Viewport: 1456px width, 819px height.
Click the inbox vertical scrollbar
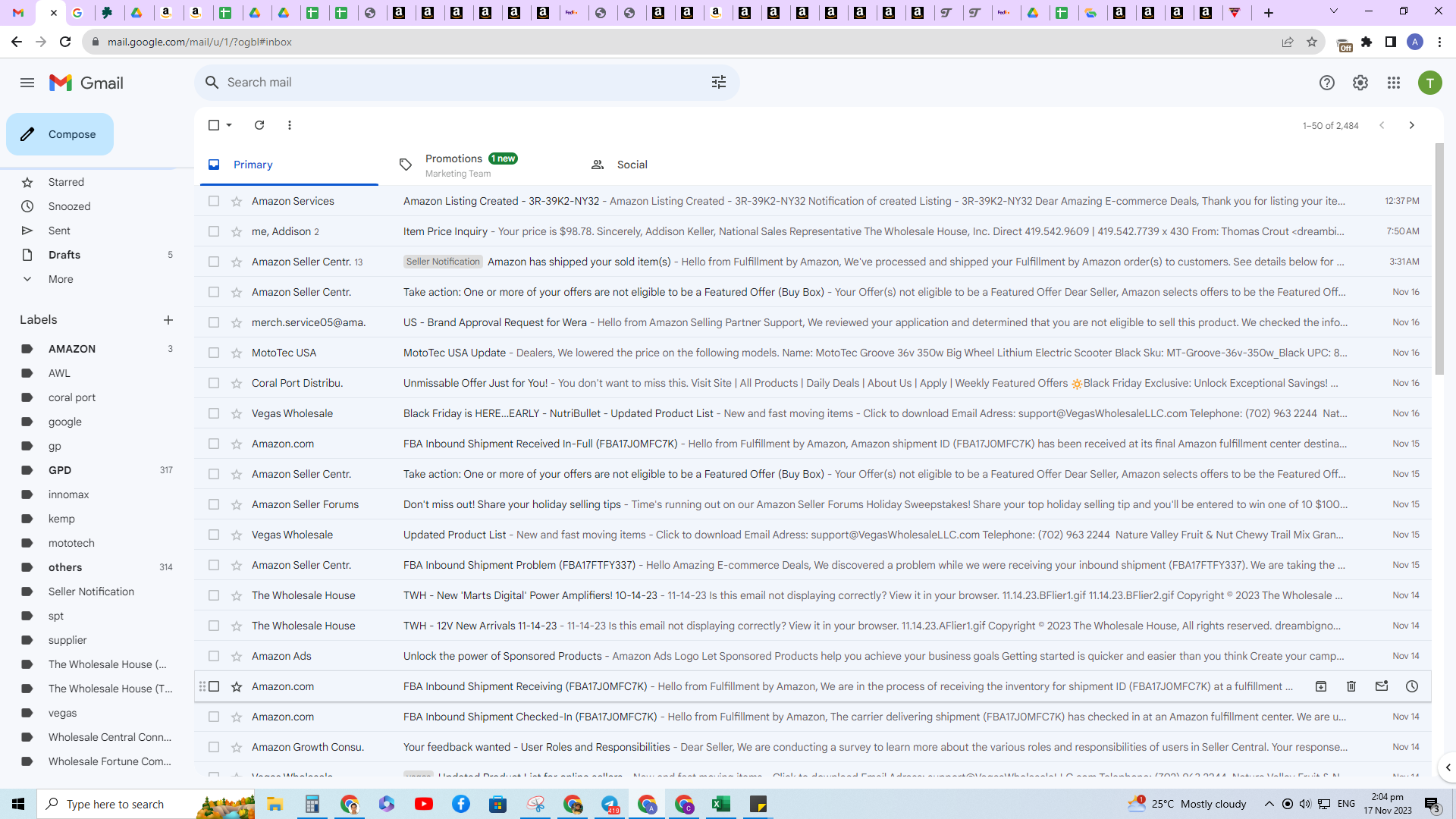coord(1439,258)
